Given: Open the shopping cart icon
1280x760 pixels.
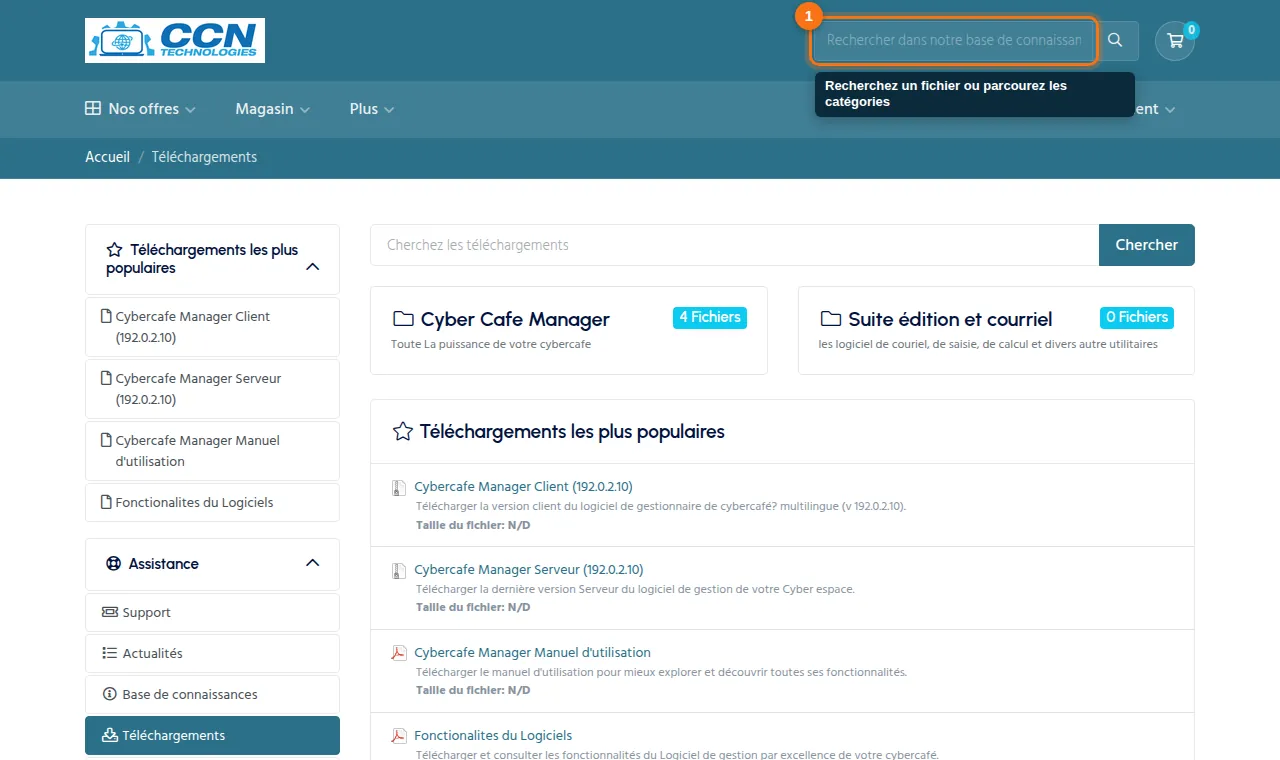Looking at the screenshot, I should [x=1175, y=41].
